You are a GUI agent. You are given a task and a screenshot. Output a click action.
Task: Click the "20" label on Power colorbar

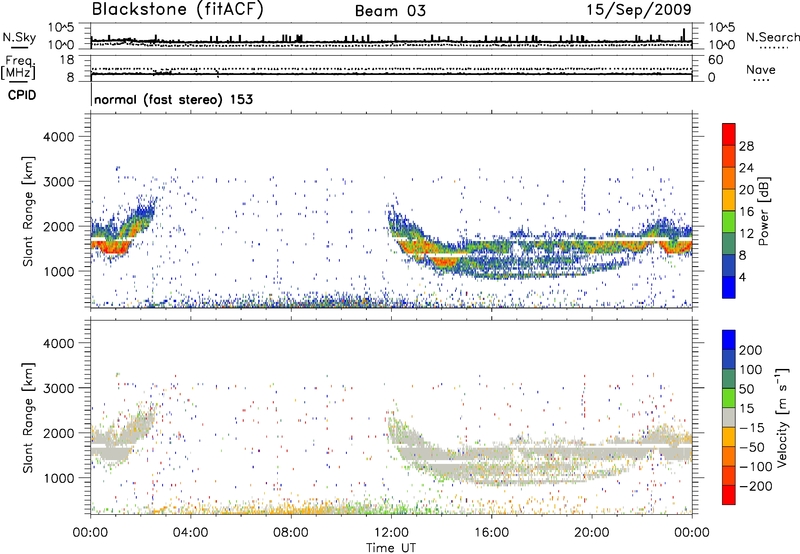pyautogui.click(x=746, y=190)
